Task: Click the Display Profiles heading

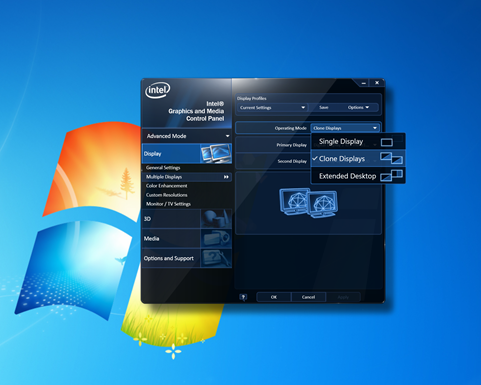Action: [251, 98]
